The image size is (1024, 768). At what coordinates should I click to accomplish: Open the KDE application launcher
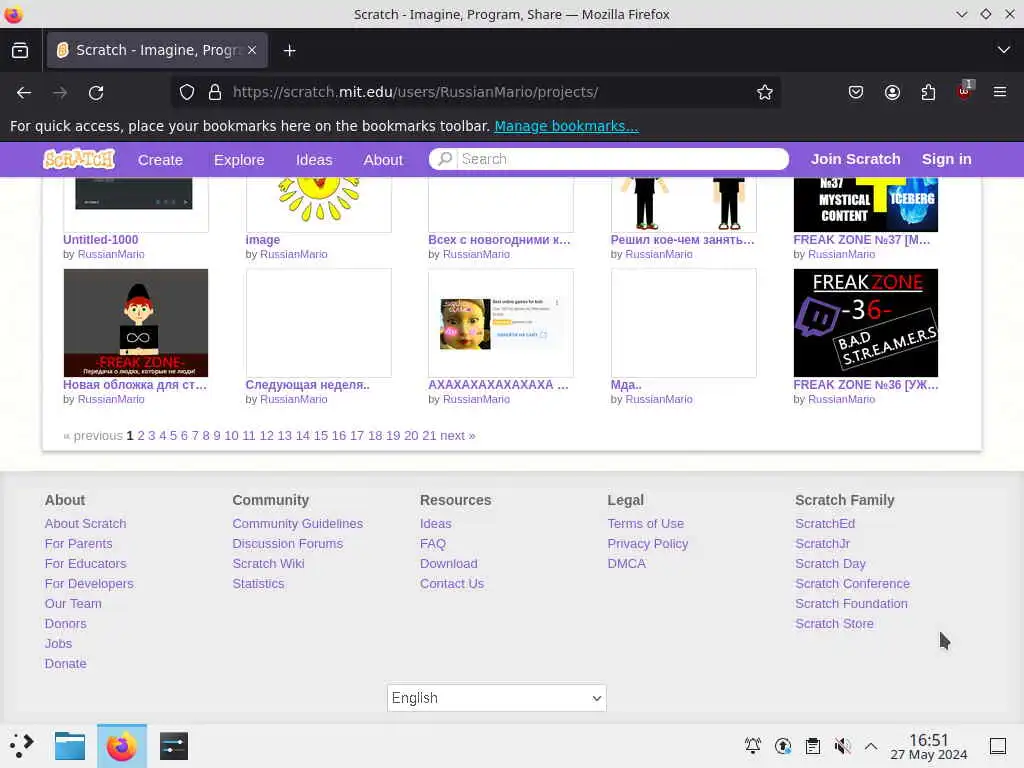(x=22, y=746)
